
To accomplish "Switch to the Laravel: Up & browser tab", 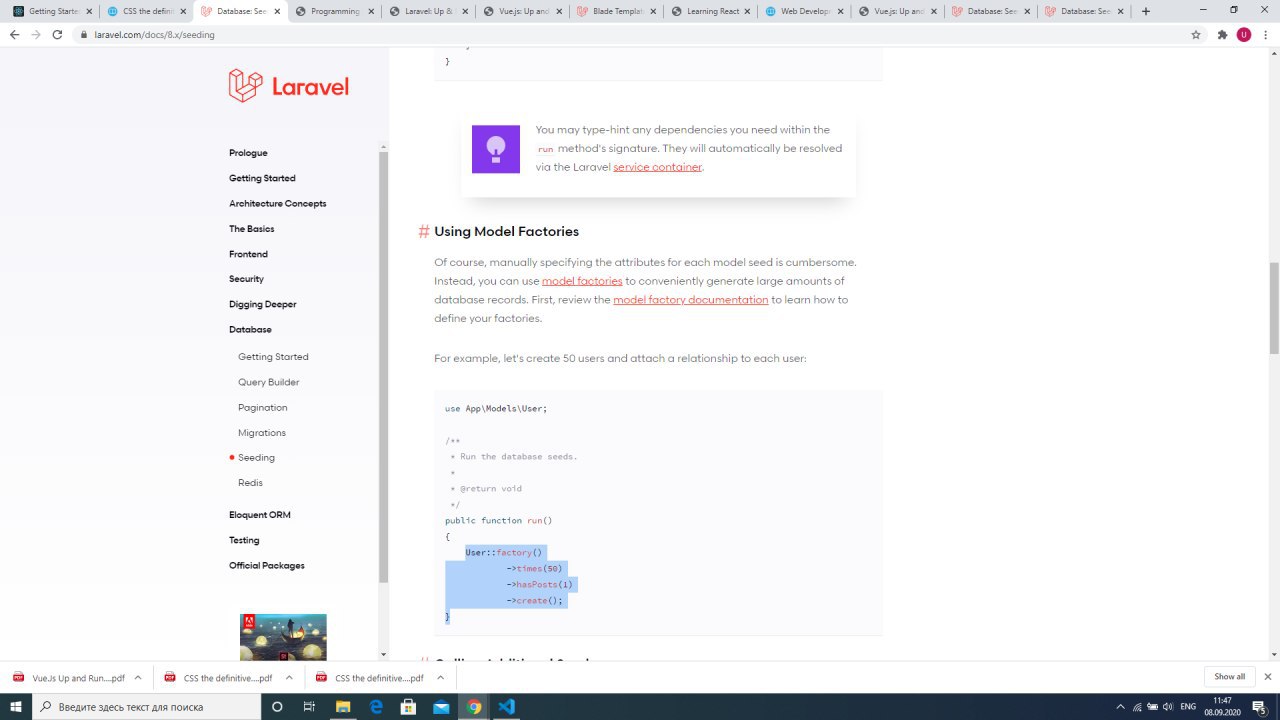I will tap(428, 11).
